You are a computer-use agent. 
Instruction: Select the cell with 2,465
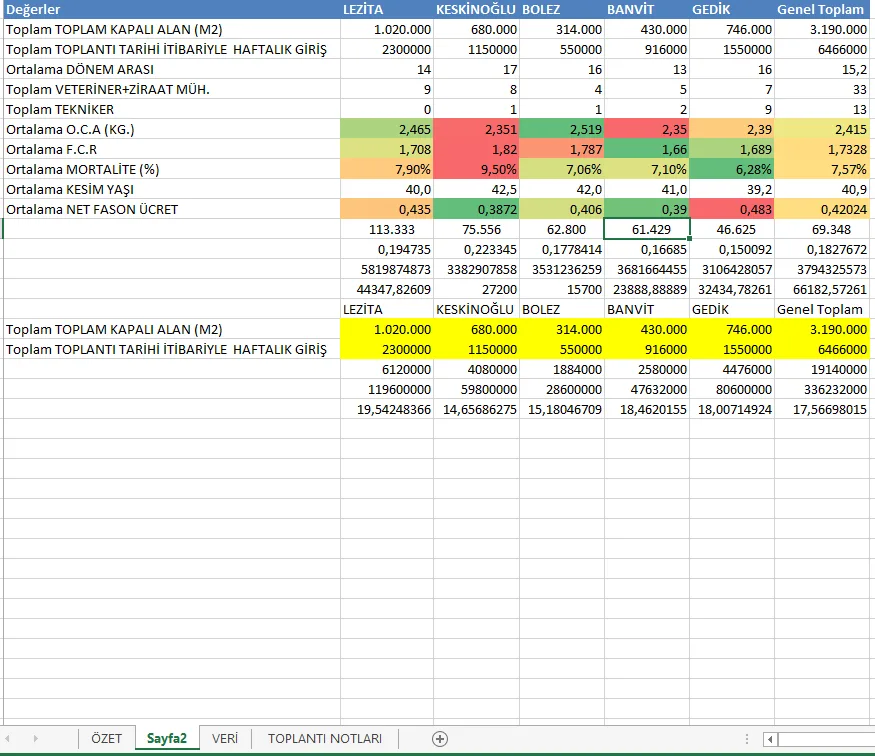click(387, 130)
